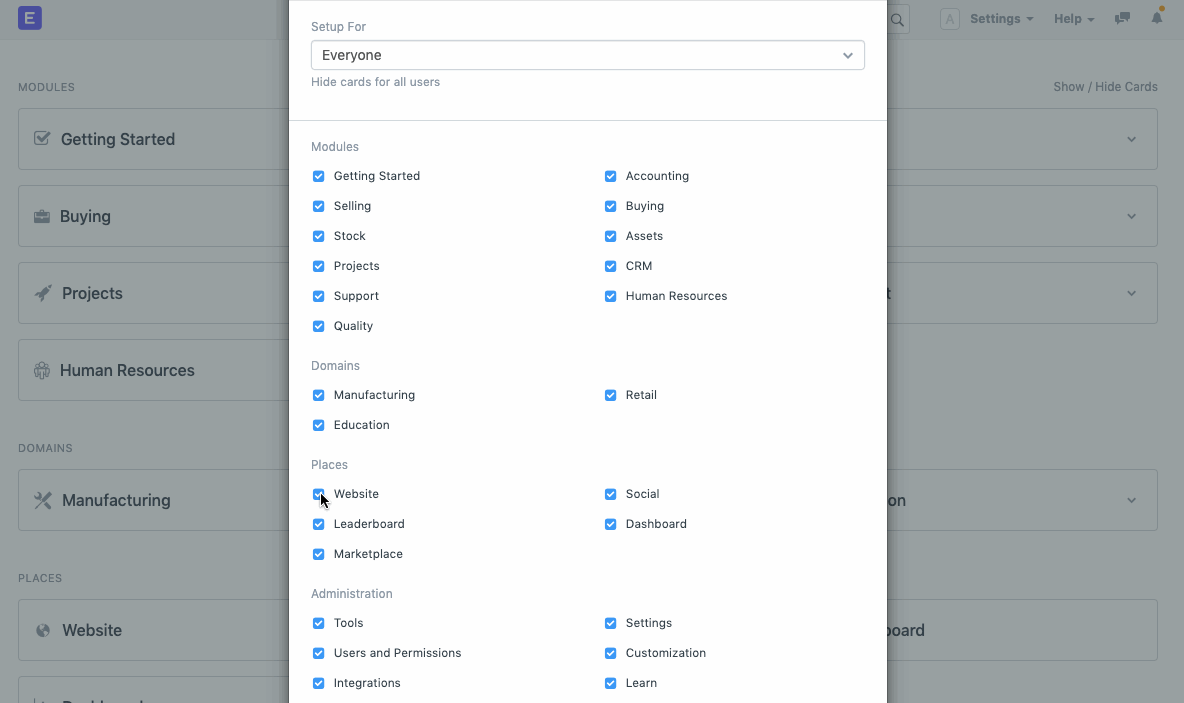Open the Setup For dropdown

pos(587,55)
